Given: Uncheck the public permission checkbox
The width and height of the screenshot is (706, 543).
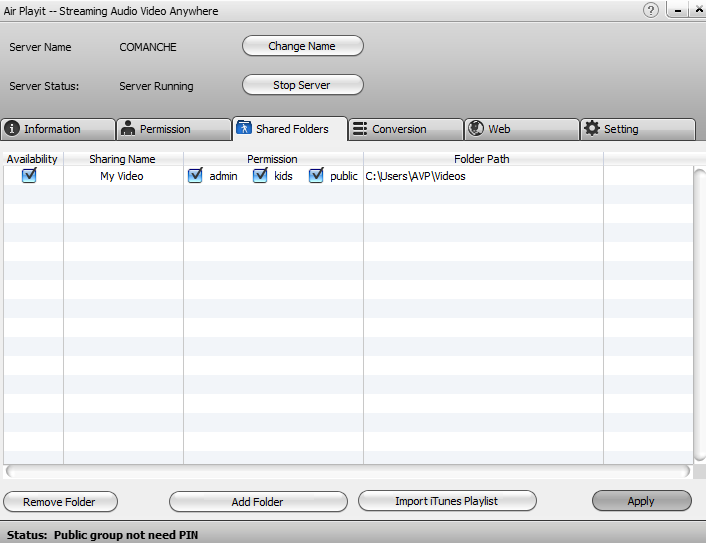Looking at the screenshot, I should coord(316,175).
